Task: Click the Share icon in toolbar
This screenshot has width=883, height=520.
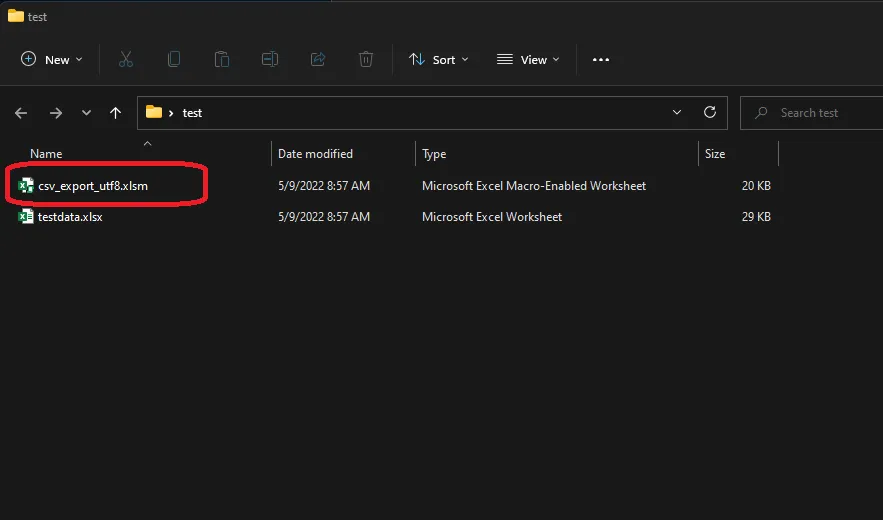Action: pyautogui.click(x=318, y=60)
